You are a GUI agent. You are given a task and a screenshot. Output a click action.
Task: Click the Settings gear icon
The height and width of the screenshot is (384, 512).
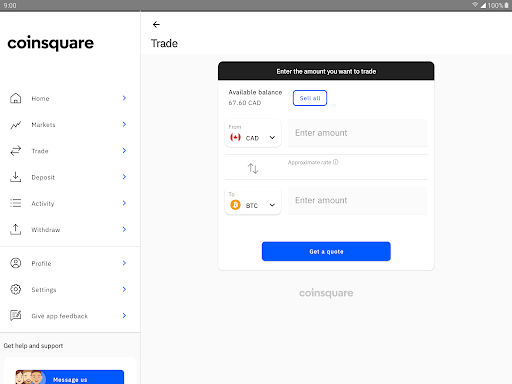[15, 289]
